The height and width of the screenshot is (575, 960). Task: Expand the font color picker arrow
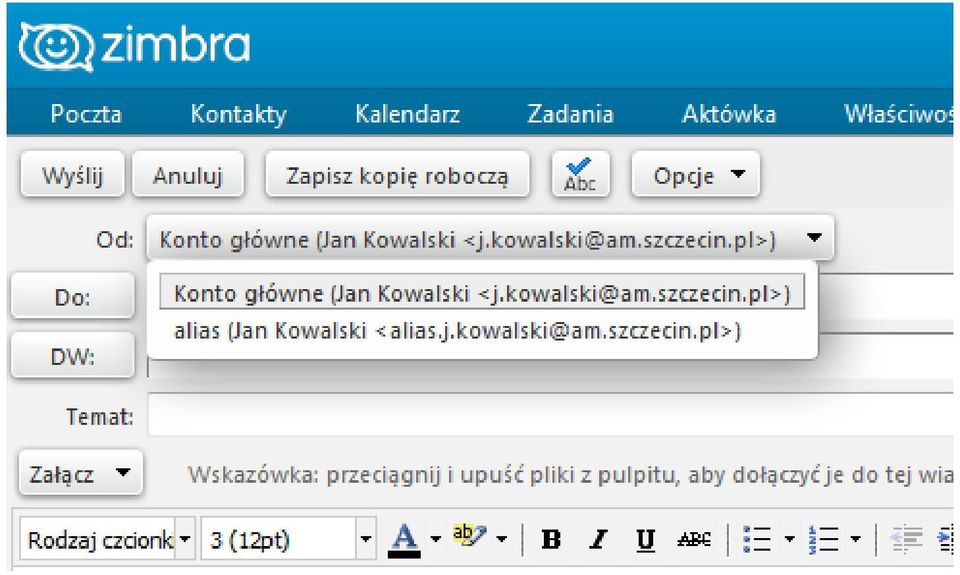click(435, 539)
